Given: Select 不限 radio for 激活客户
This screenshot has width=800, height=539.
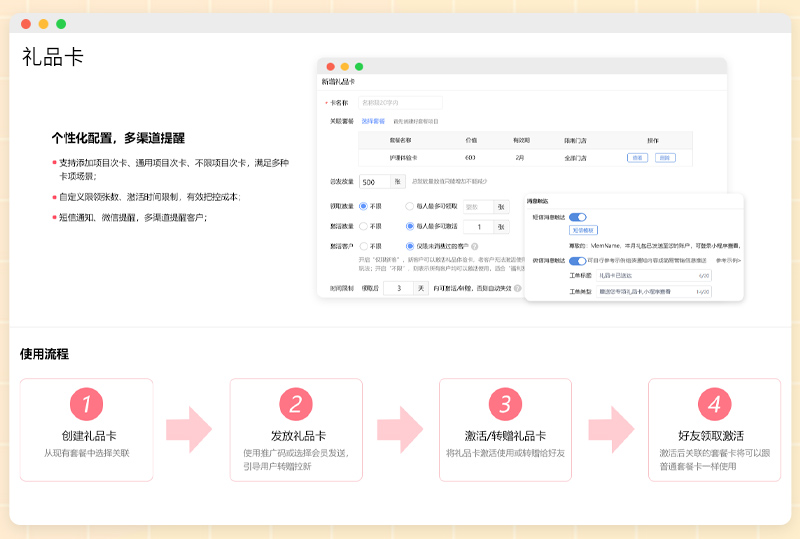Looking at the screenshot, I should click(x=363, y=246).
